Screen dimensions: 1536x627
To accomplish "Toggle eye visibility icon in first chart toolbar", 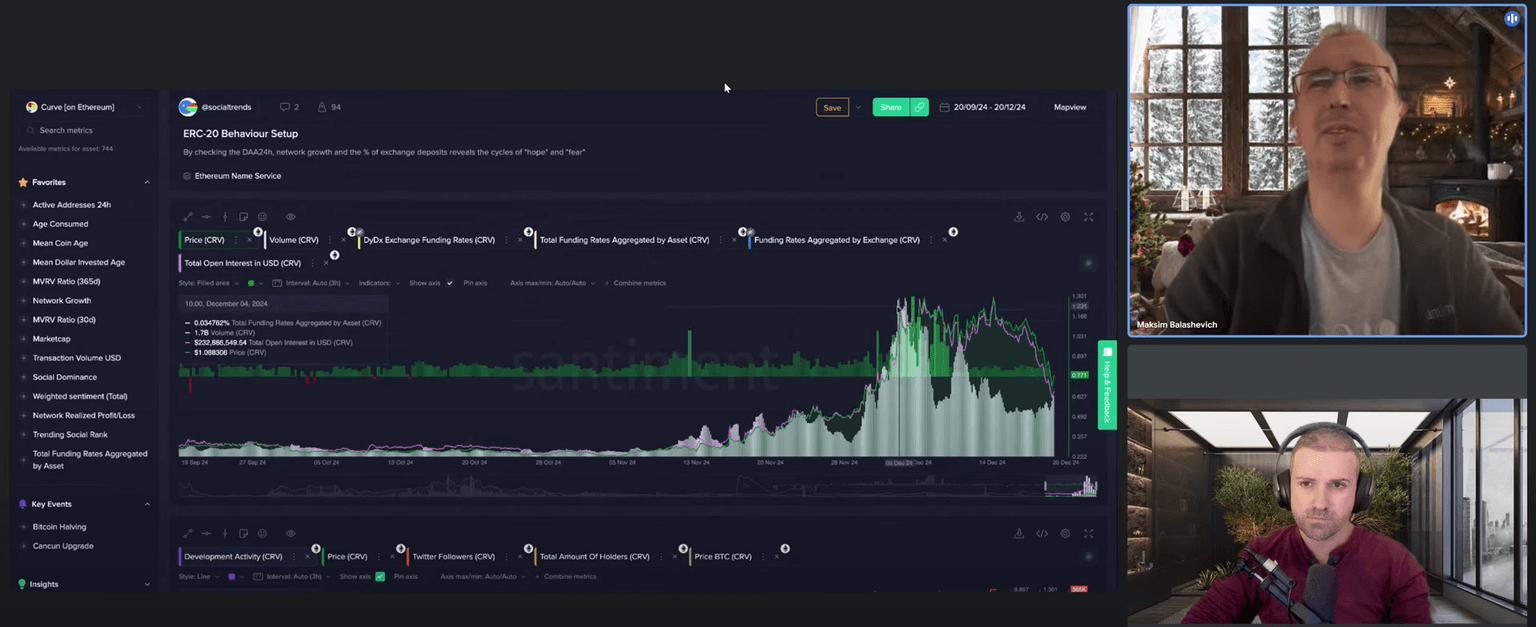I will click(291, 217).
